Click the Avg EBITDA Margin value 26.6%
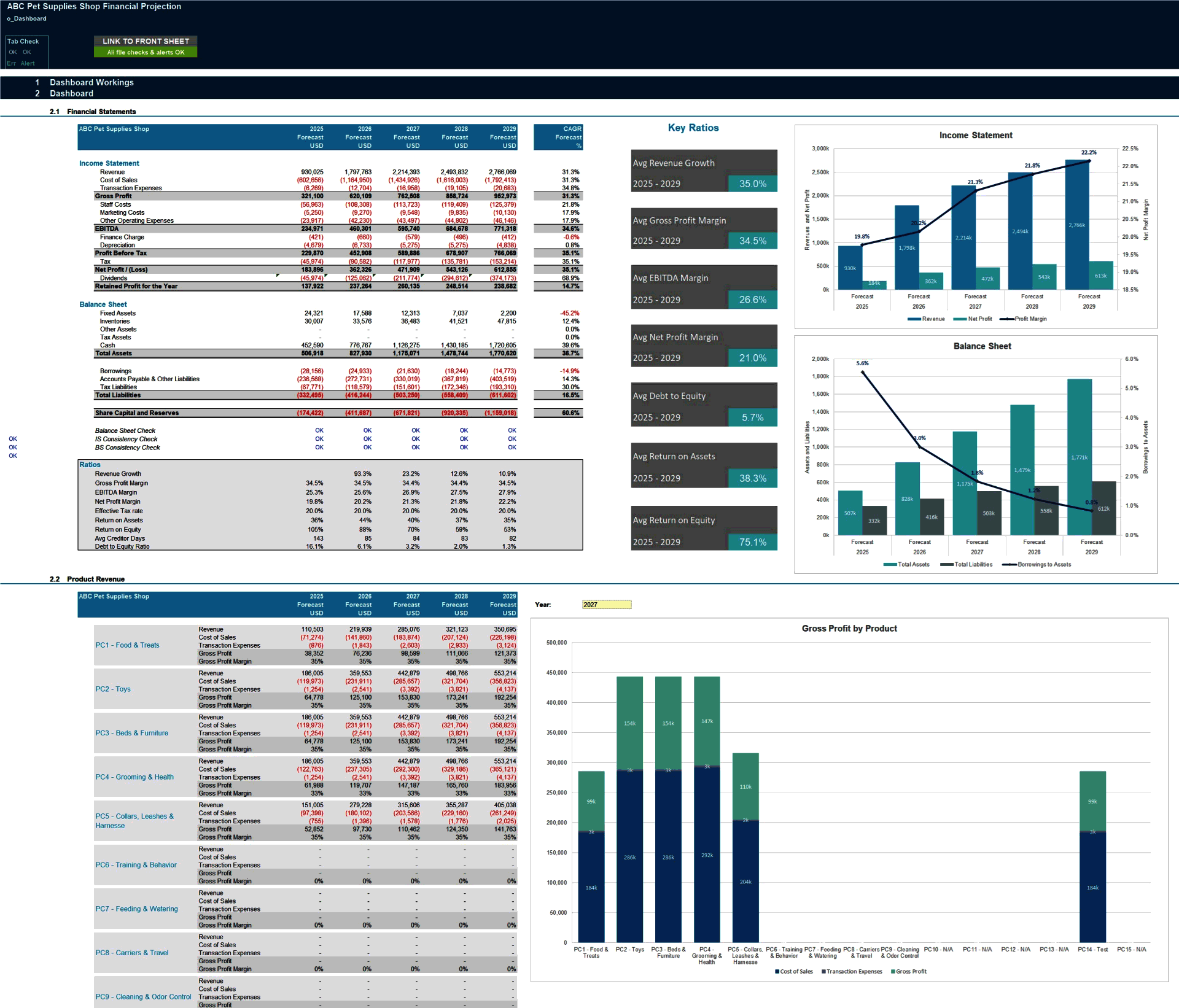The height and width of the screenshot is (1008, 1179). 753,300
